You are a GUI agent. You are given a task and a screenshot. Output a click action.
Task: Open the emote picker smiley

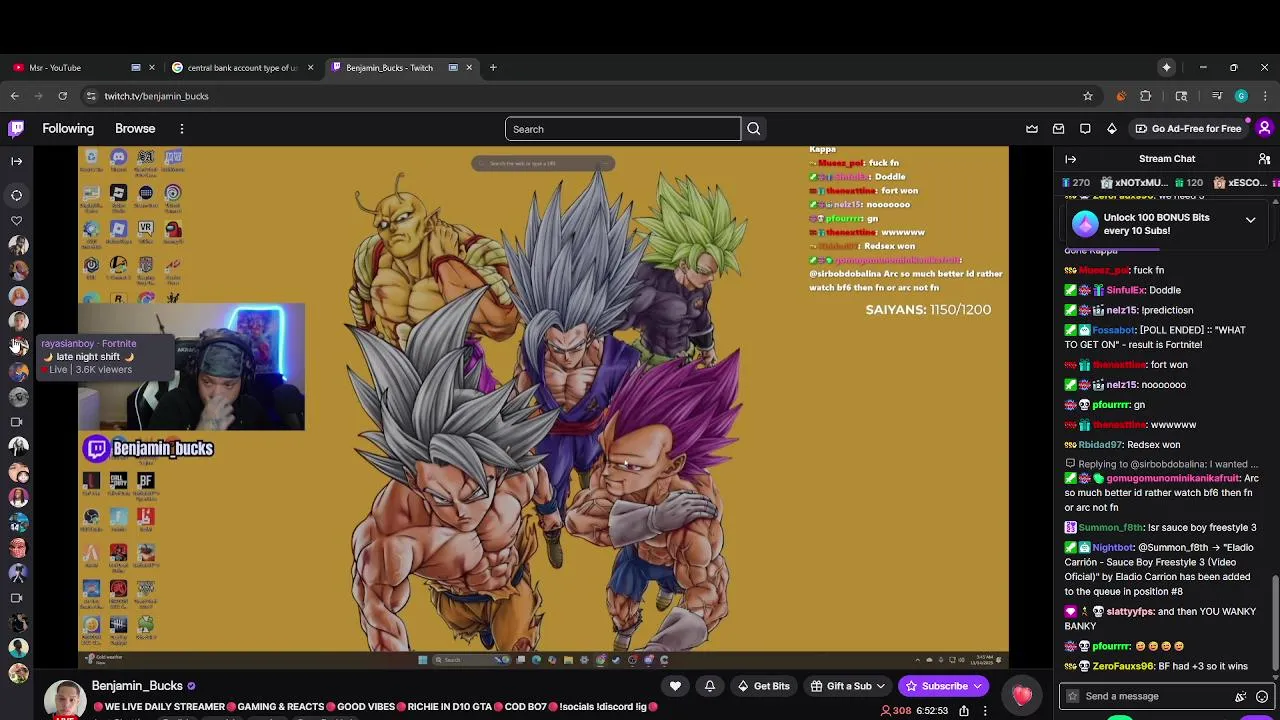click(x=1262, y=696)
